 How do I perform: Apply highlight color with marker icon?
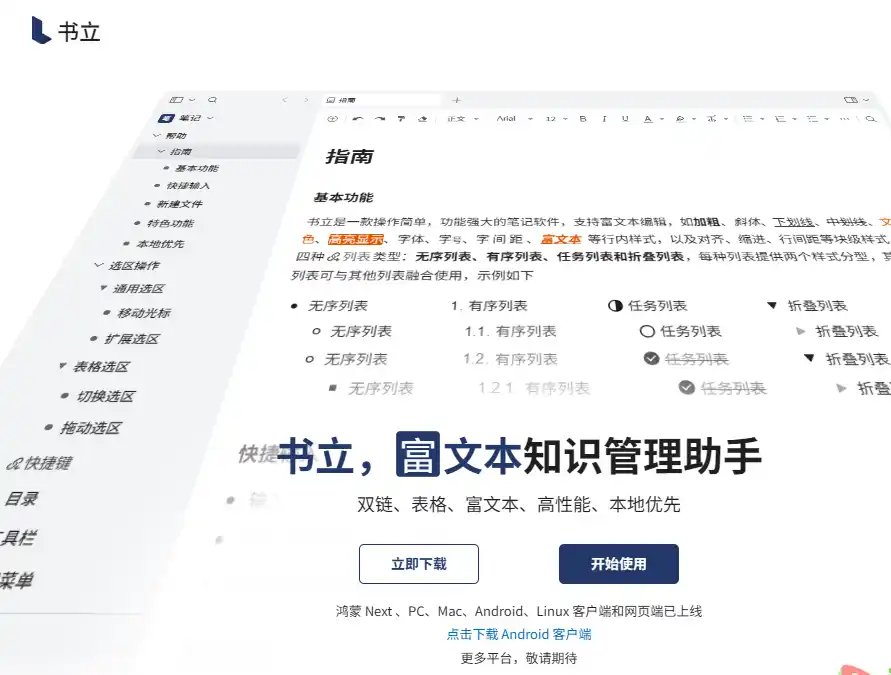click(680, 119)
